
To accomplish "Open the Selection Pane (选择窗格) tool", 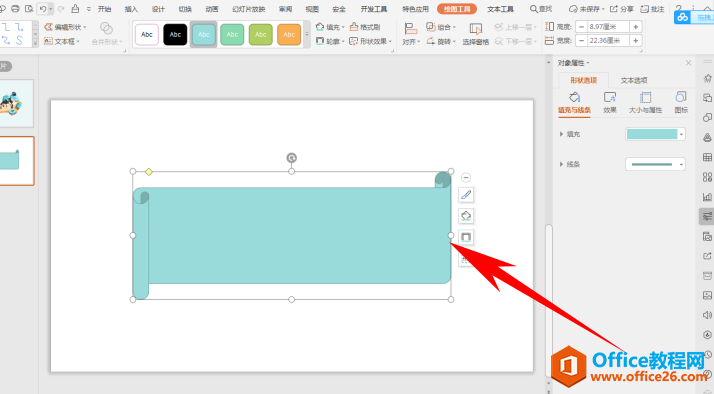I will [x=475, y=29].
